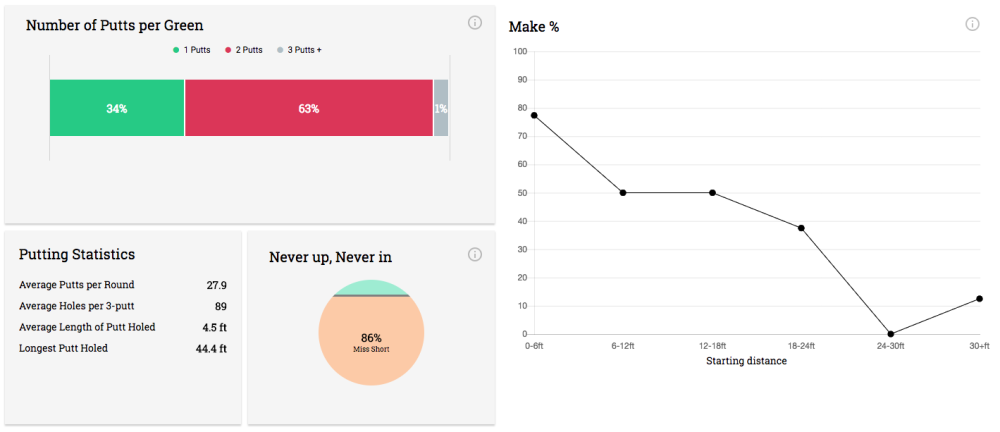This screenshot has width=1000, height=432.
Task: Select the Longest Putt Holed statistic
Action: point(123,348)
